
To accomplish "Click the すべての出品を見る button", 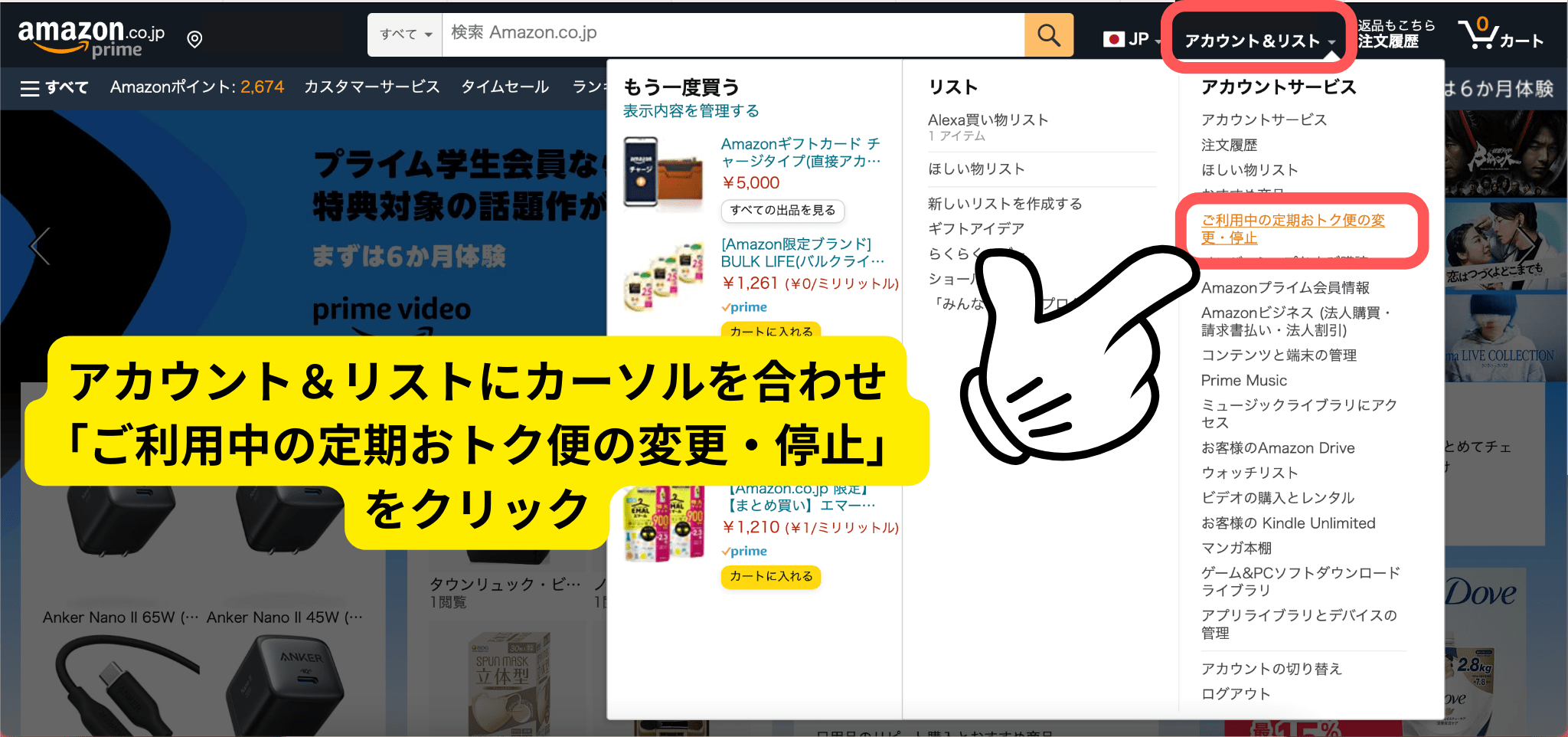I will pyautogui.click(x=782, y=211).
